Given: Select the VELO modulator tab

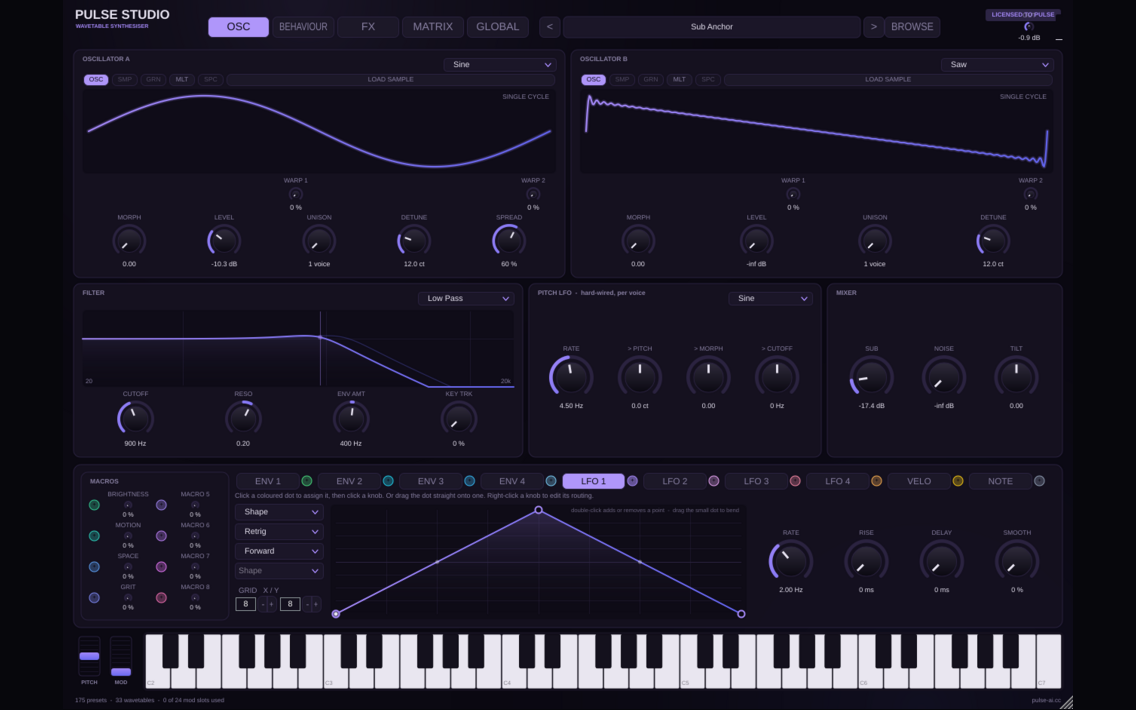Looking at the screenshot, I should point(919,481).
